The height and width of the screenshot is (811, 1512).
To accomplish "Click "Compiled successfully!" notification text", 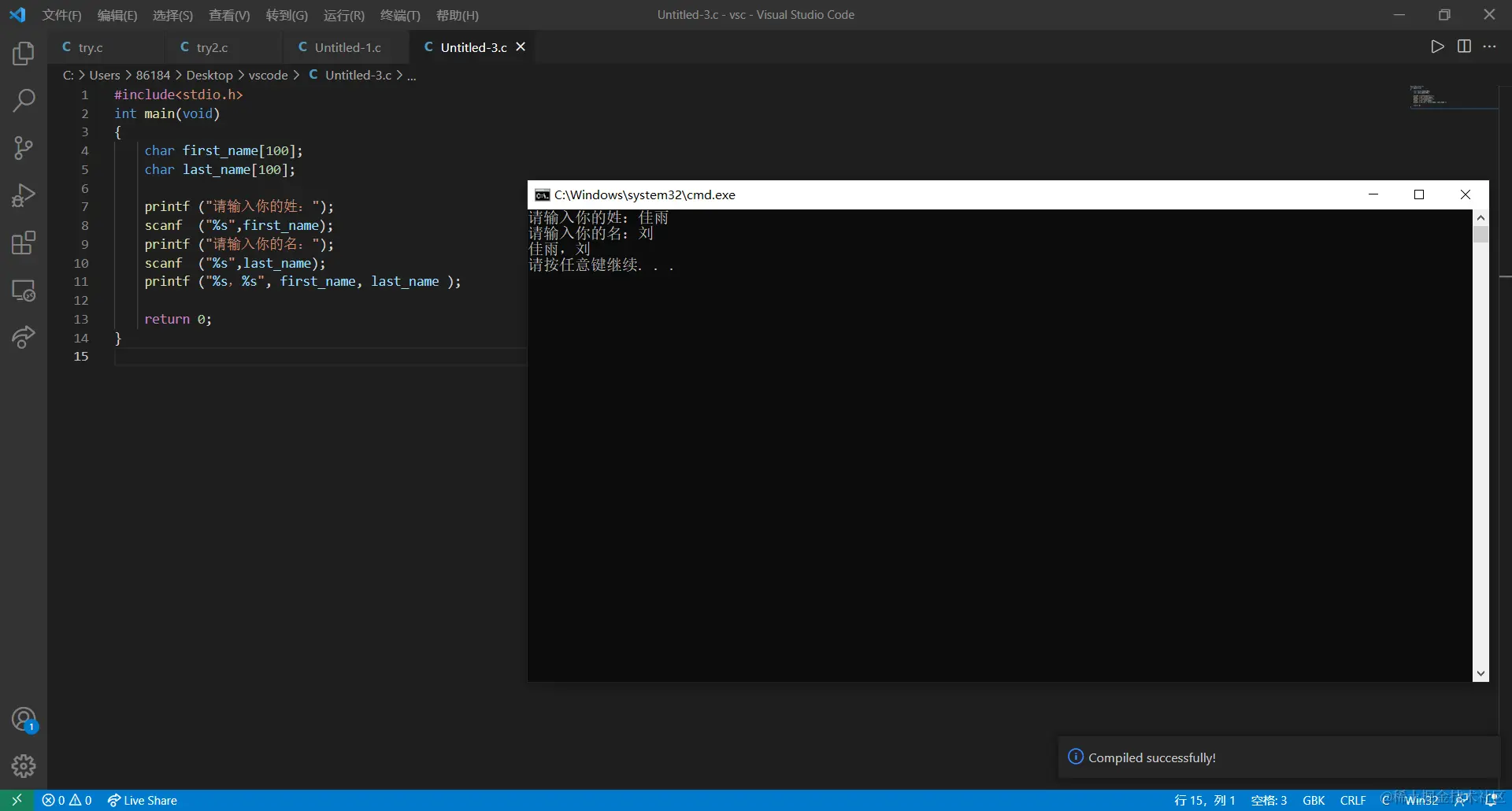I will [x=1152, y=757].
